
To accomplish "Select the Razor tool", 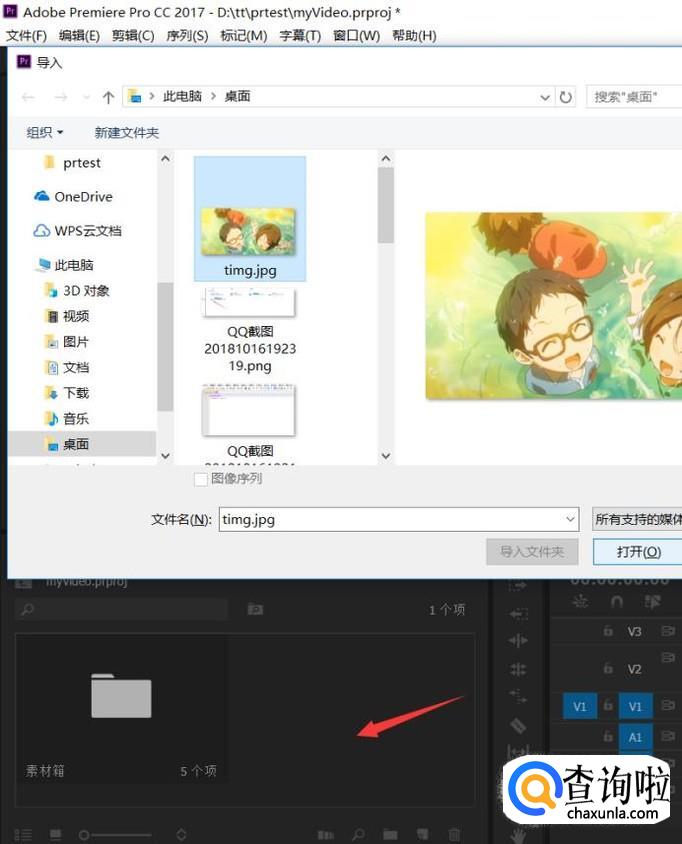I will (518, 726).
